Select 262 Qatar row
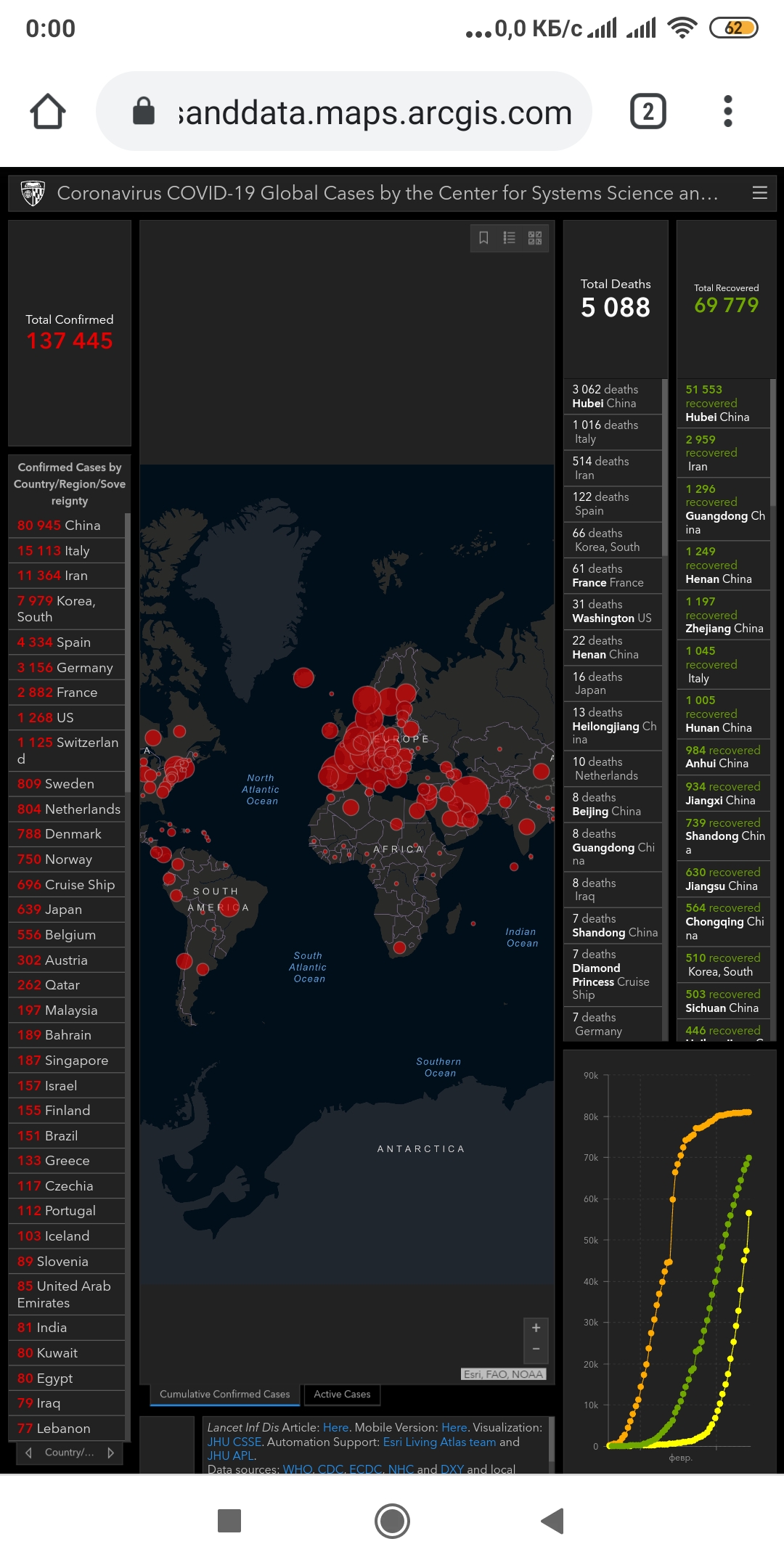Image resolution: width=784 pixels, height=1568 pixels. point(67,985)
